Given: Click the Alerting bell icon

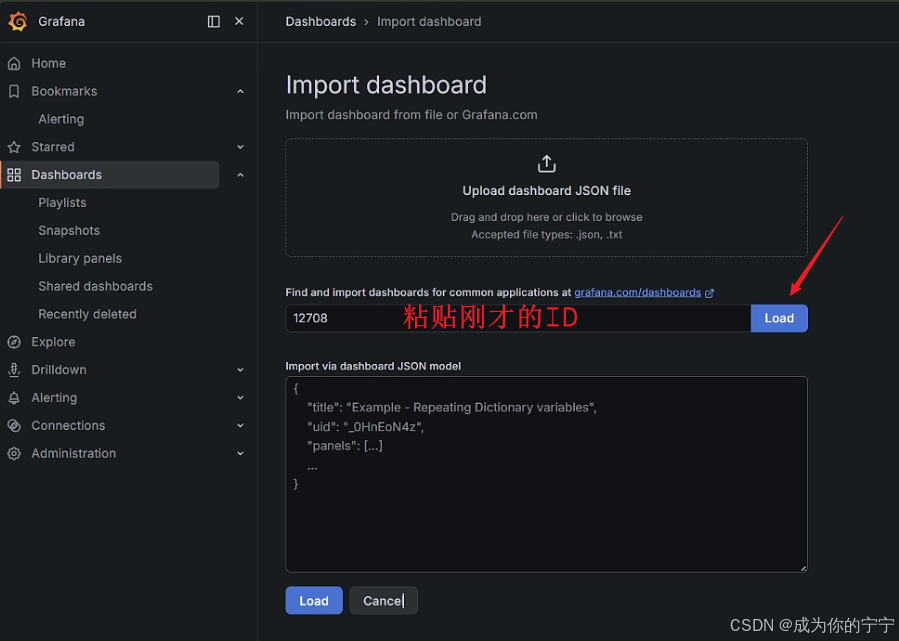Looking at the screenshot, I should point(14,398).
